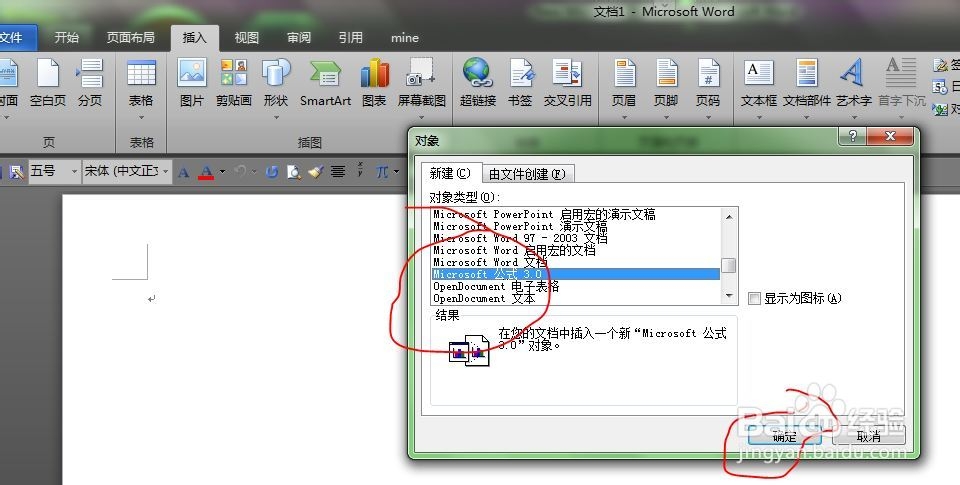Select the 新建 tab in Object dialog
This screenshot has height=485, width=960.
pos(451,173)
